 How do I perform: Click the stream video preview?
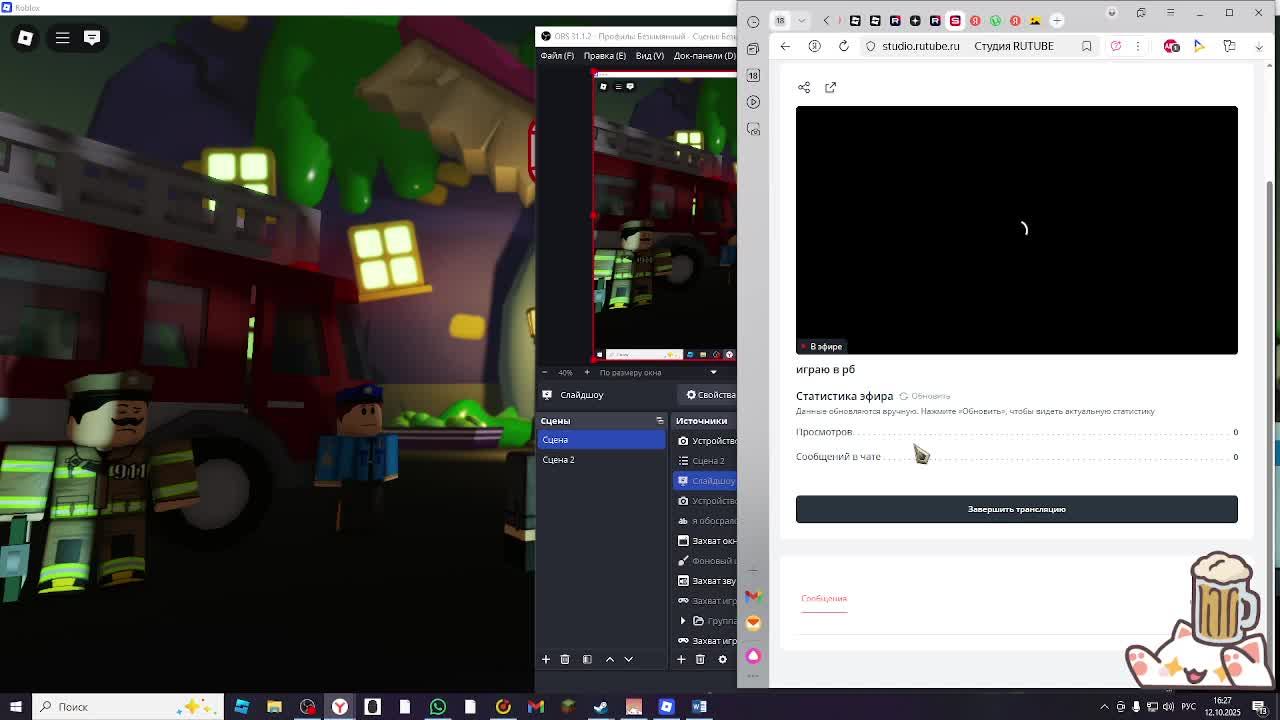(1017, 230)
